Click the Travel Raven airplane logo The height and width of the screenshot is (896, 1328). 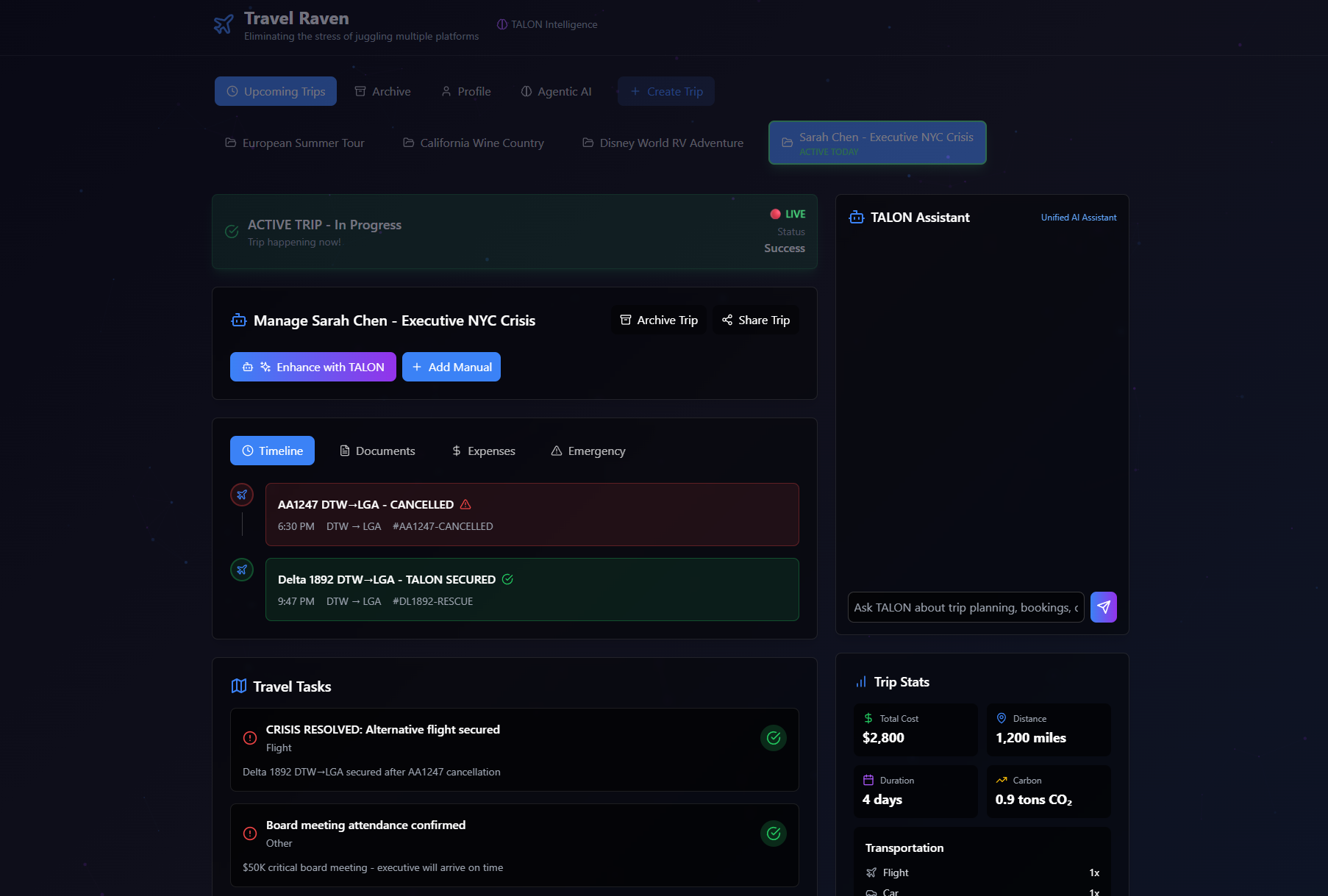[x=224, y=24]
